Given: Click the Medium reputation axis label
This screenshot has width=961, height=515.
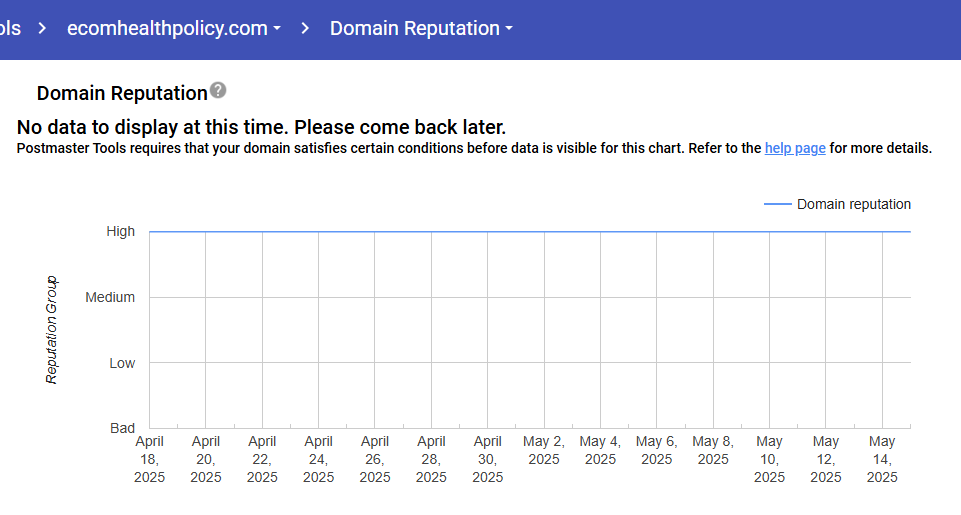Looking at the screenshot, I should coord(110,297).
